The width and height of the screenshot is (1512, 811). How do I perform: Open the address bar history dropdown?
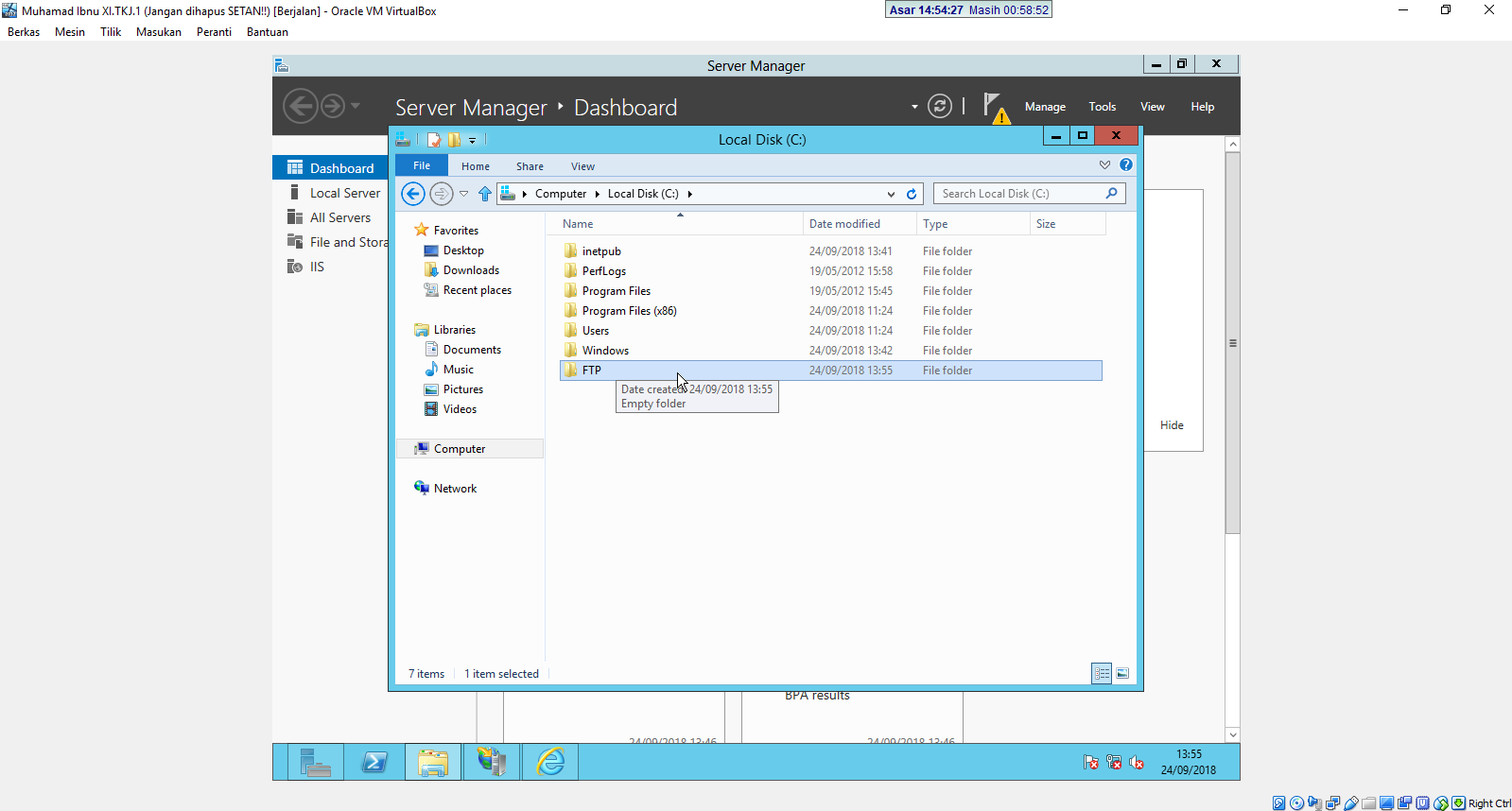pos(891,194)
